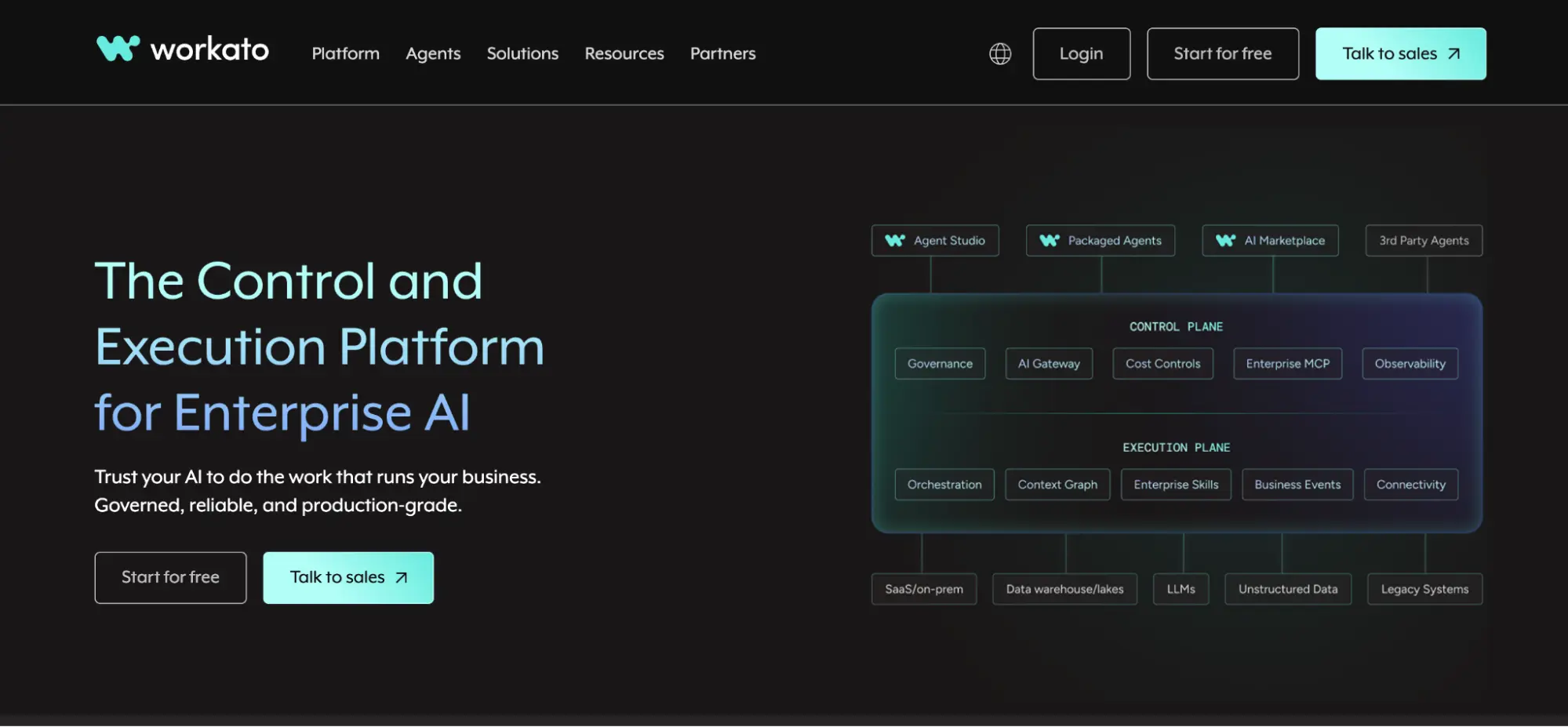Open the Resources menu
1568x727 pixels.
pos(624,54)
